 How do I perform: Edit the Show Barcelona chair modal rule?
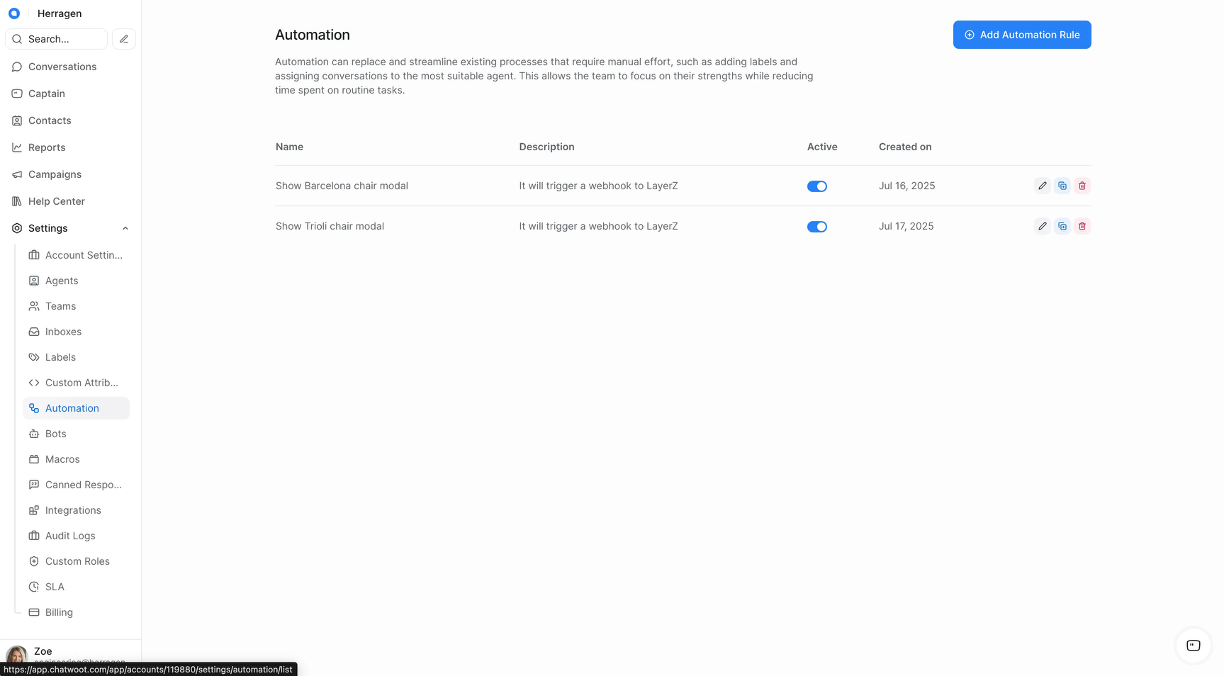(x=1042, y=185)
